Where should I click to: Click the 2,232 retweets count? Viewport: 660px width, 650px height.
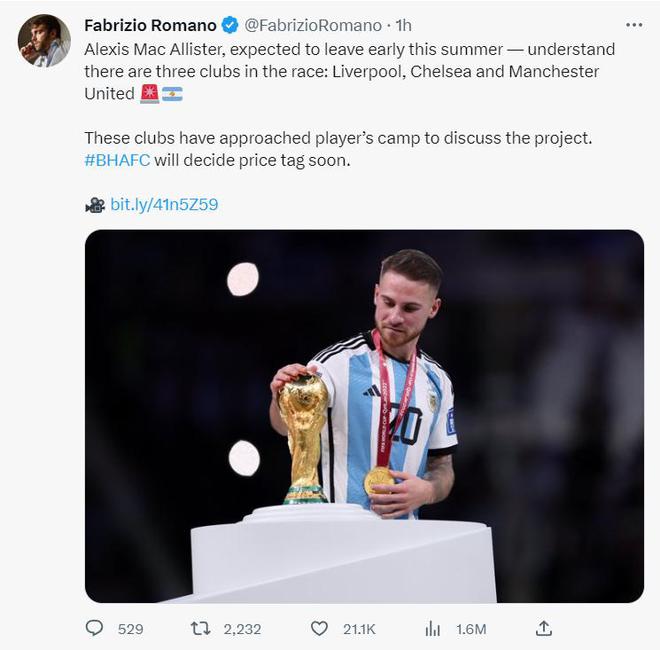click(242, 629)
